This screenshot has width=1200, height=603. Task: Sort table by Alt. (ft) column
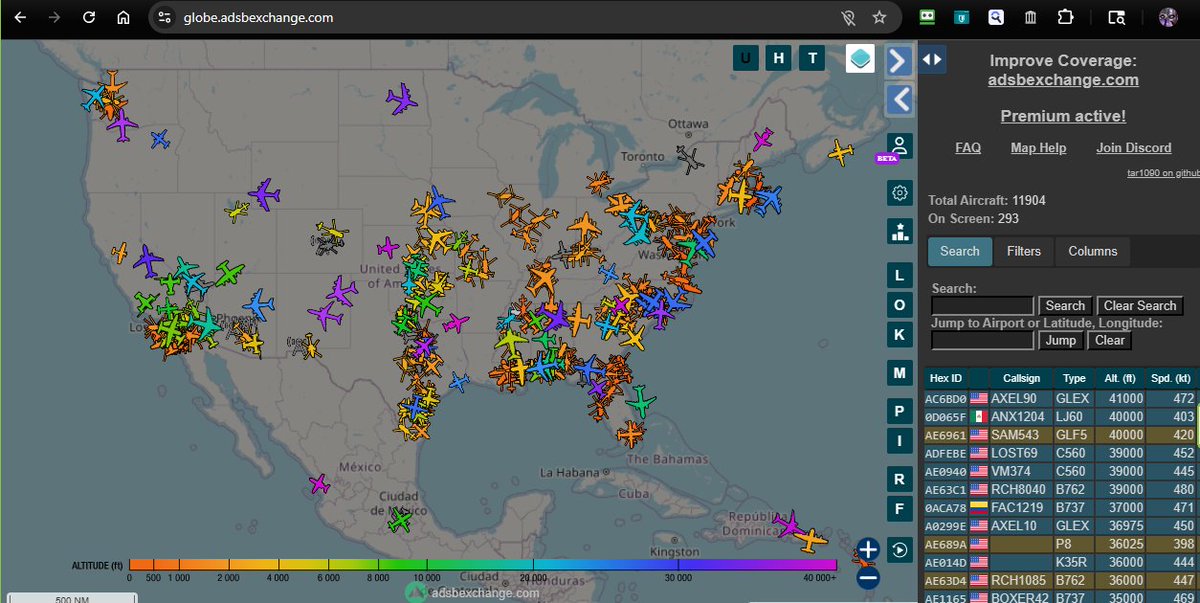point(1118,378)
